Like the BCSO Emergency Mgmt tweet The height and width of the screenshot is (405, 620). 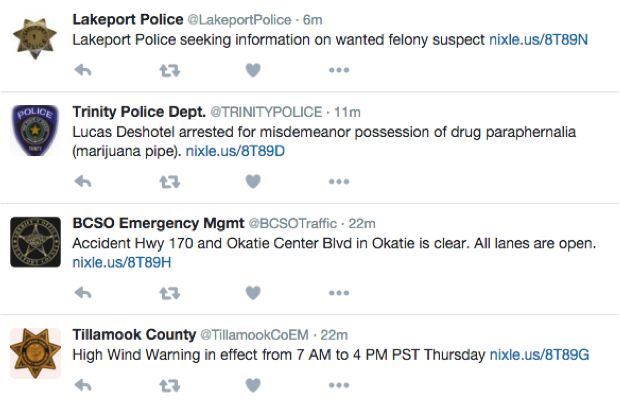click(x=253, y=293)
